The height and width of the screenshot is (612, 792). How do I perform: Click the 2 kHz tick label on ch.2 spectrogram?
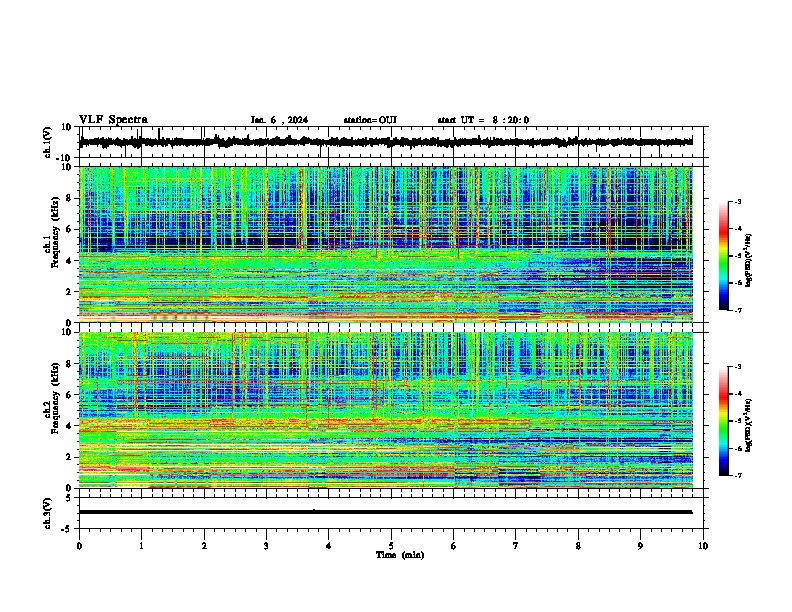tap(71, 457)
